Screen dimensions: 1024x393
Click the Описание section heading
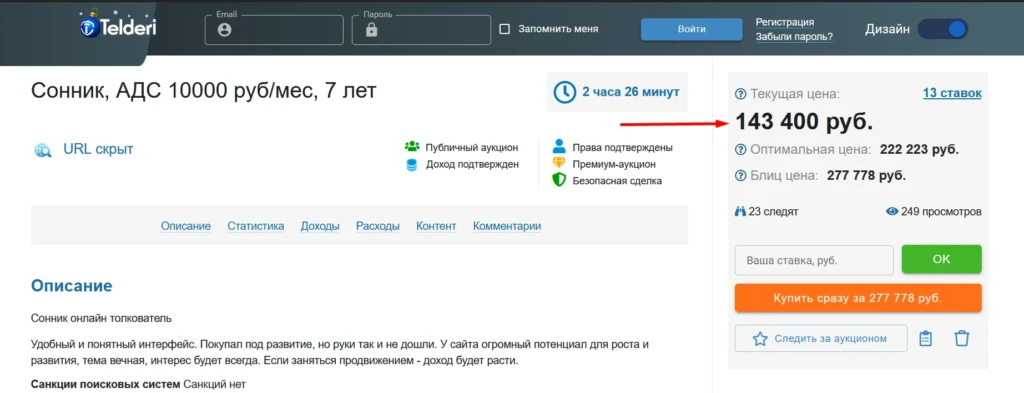coord(71,286)
